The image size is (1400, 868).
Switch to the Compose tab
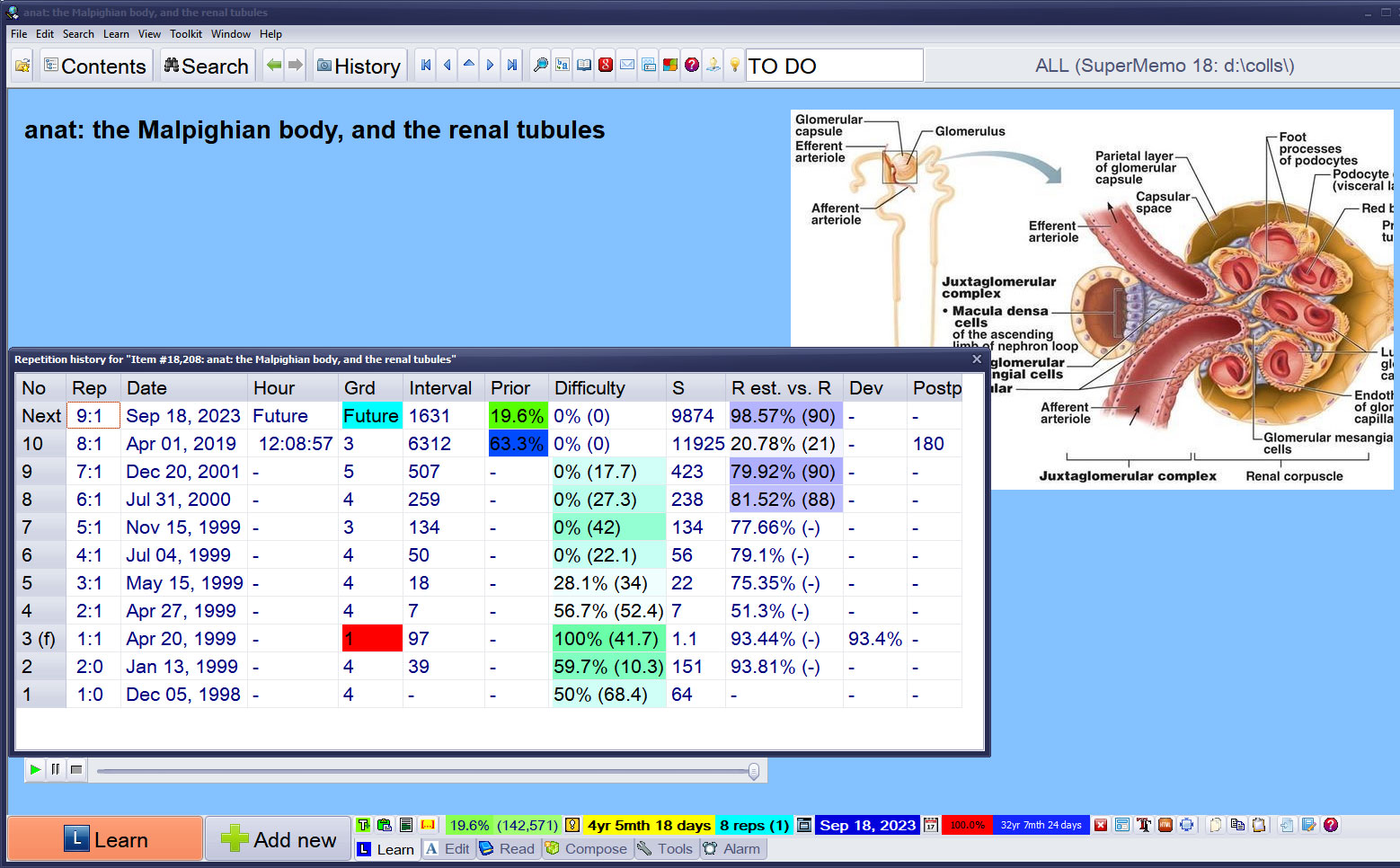click(587, 849)
